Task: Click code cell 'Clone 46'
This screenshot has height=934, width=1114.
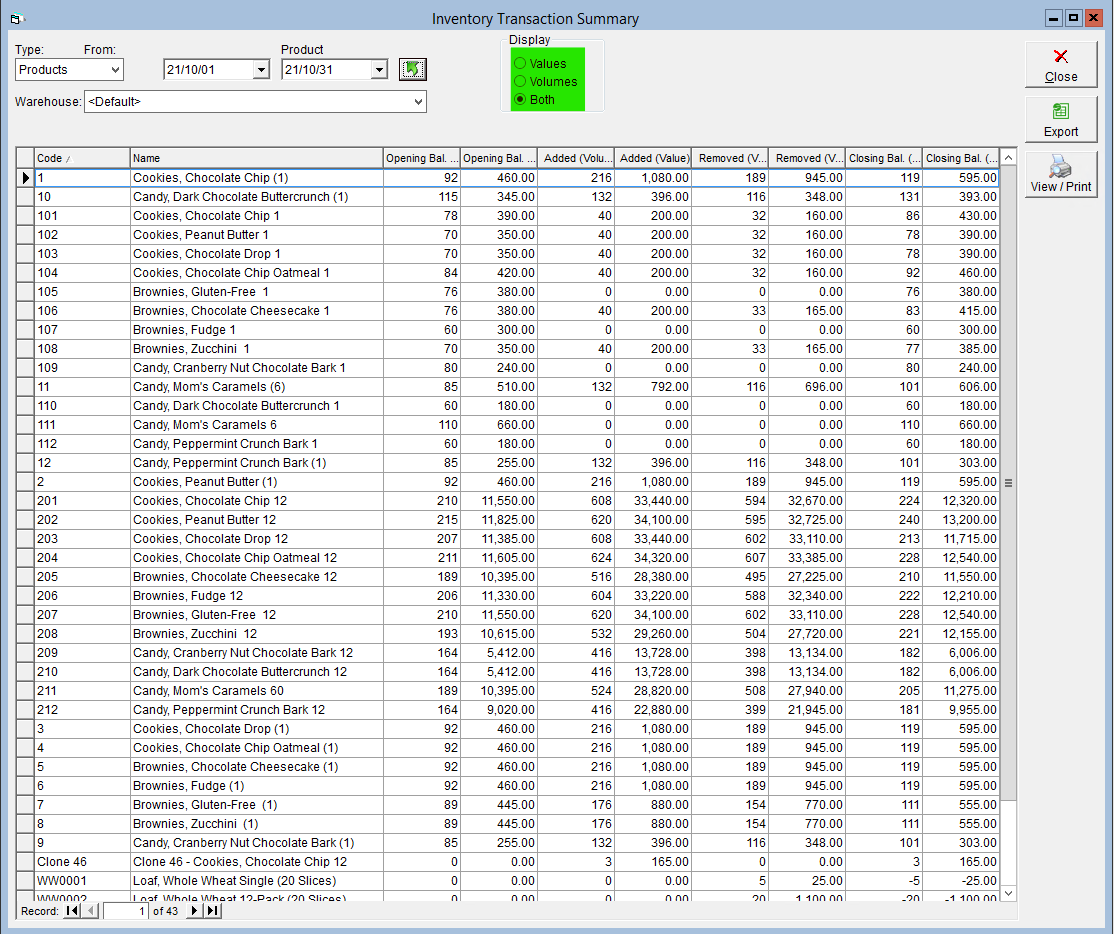Action: click(x=82, y=862)
